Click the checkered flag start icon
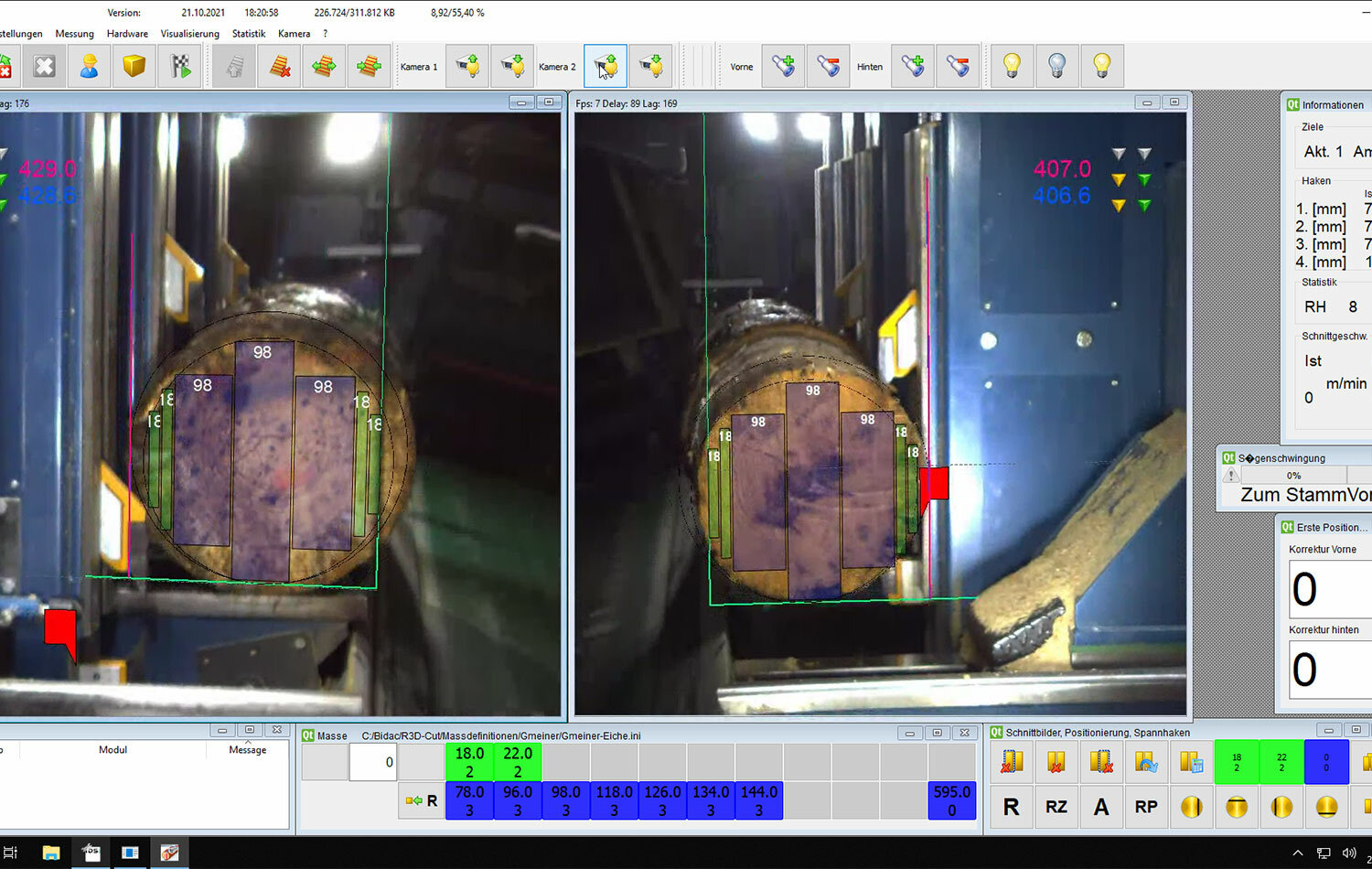The width and height of the screenshot is (1372, 869). tap(180, 66)
